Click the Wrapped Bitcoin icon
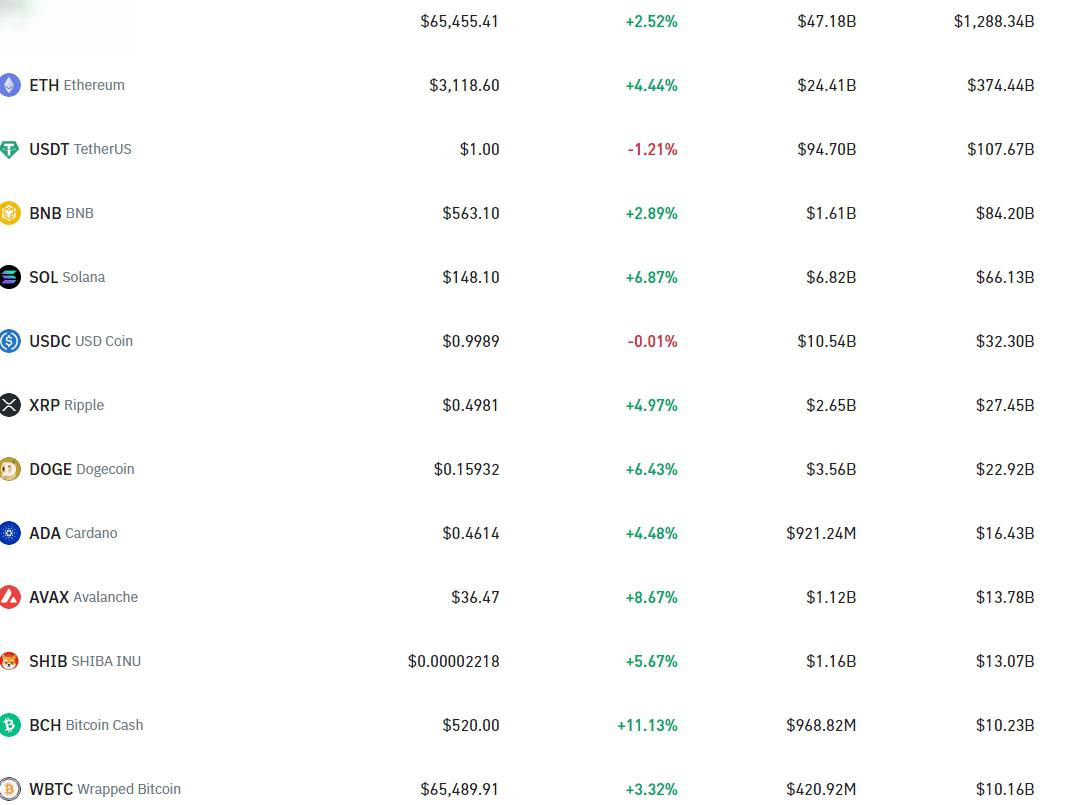This screenshot has width=1067, height=805. point(10,789)
